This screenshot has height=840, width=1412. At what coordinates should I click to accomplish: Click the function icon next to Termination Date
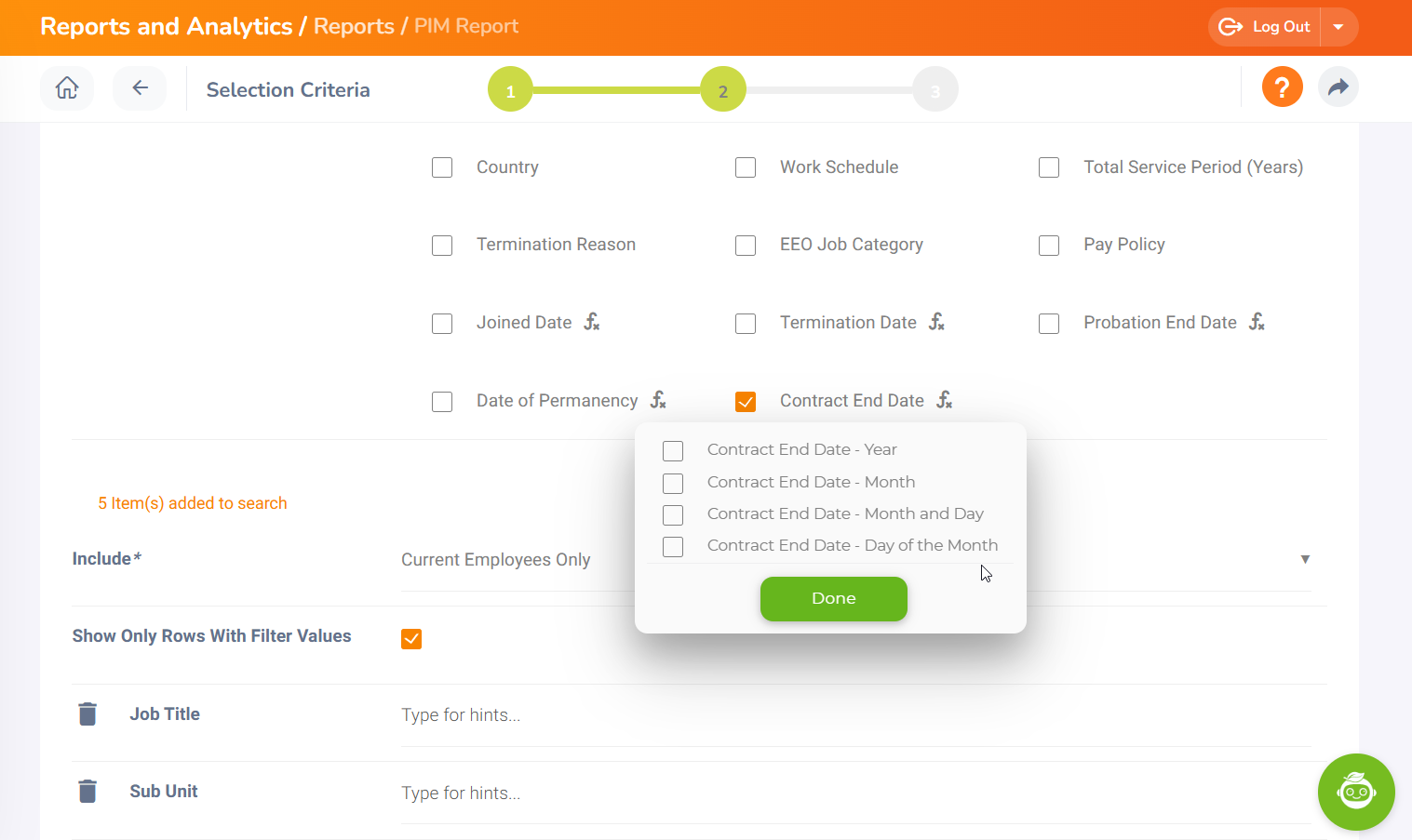pyautogui.click(x=936, y=322)
